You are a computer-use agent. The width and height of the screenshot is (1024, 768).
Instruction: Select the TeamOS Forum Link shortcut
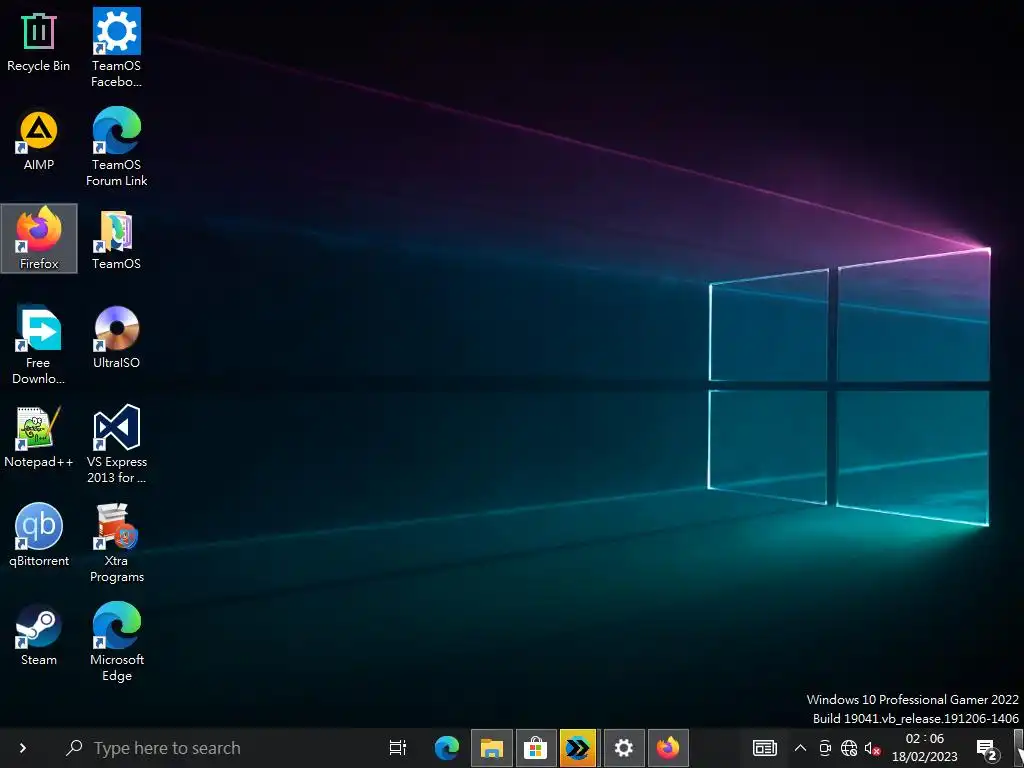coord(116,147)
